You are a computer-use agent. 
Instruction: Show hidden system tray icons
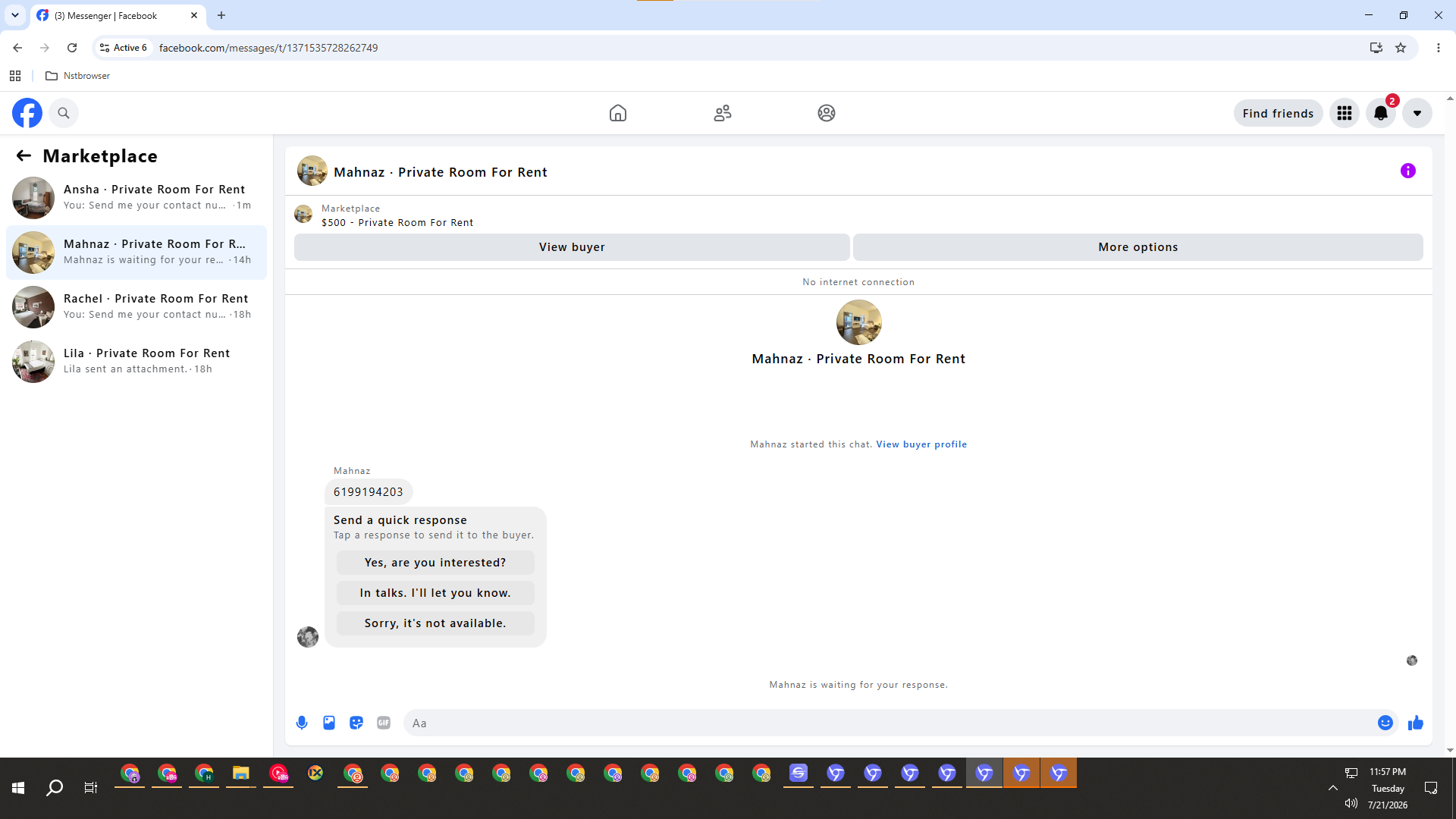click(1332, 788)
